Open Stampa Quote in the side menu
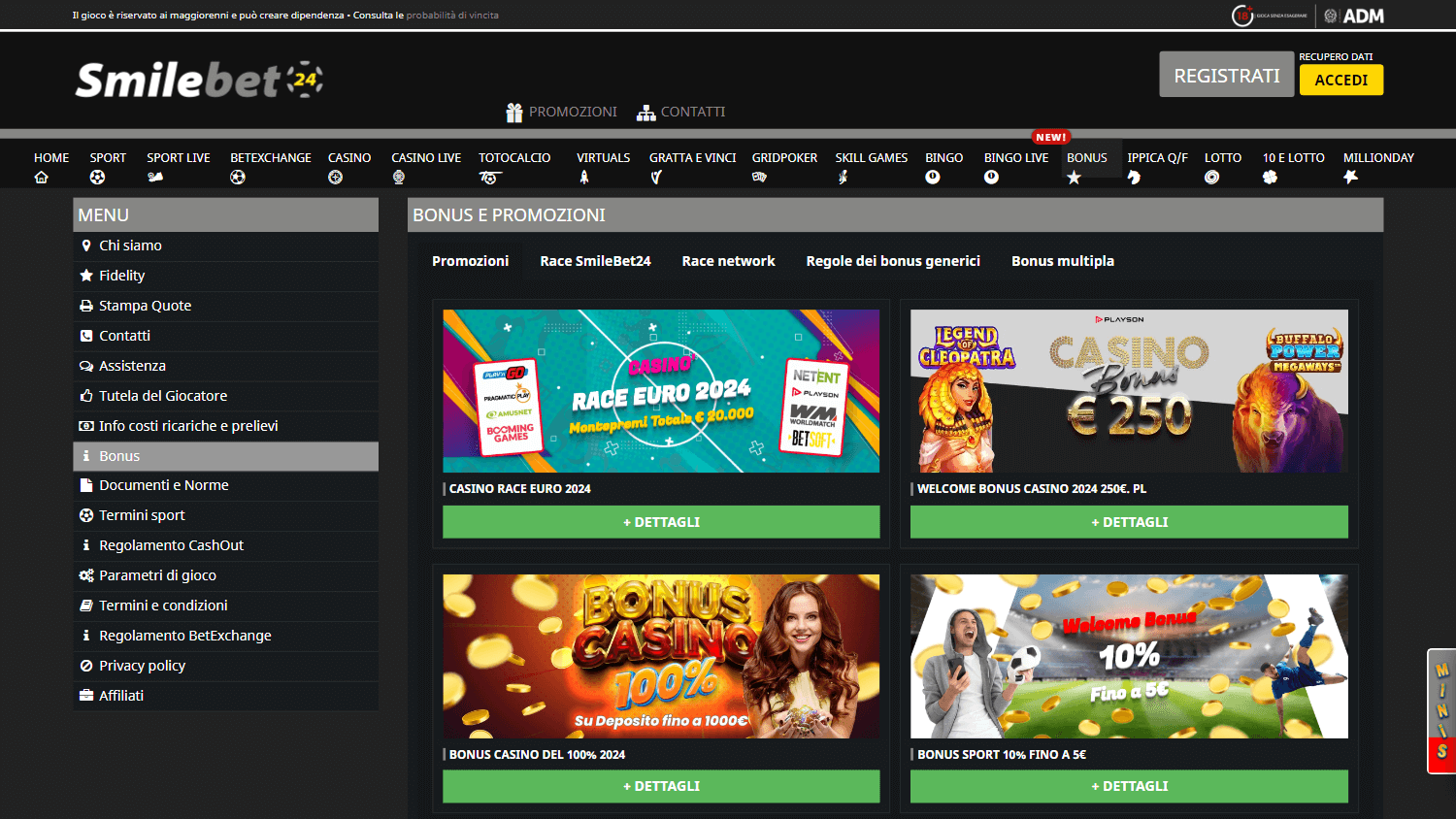 coord(225,306)
